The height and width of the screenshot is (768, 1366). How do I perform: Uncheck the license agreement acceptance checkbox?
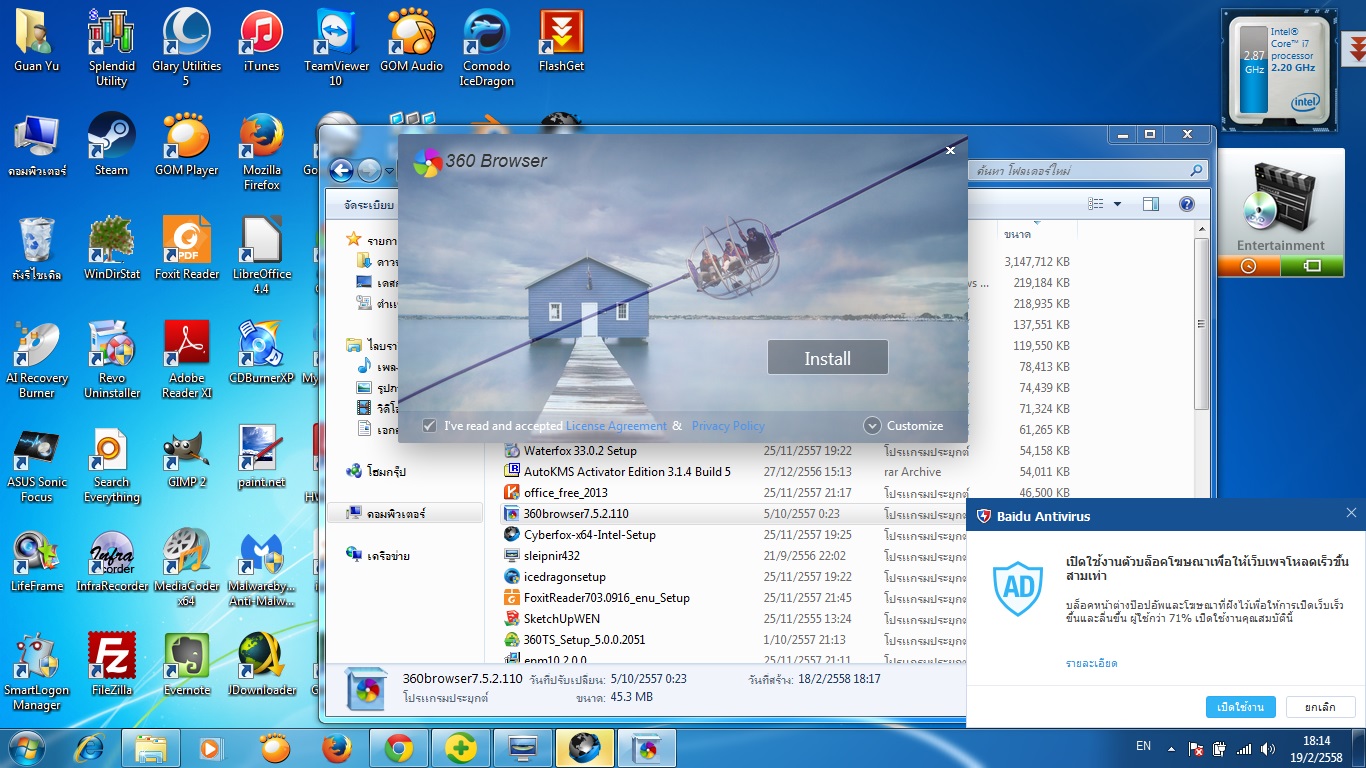pyautogui.click(x=430, y=426)
